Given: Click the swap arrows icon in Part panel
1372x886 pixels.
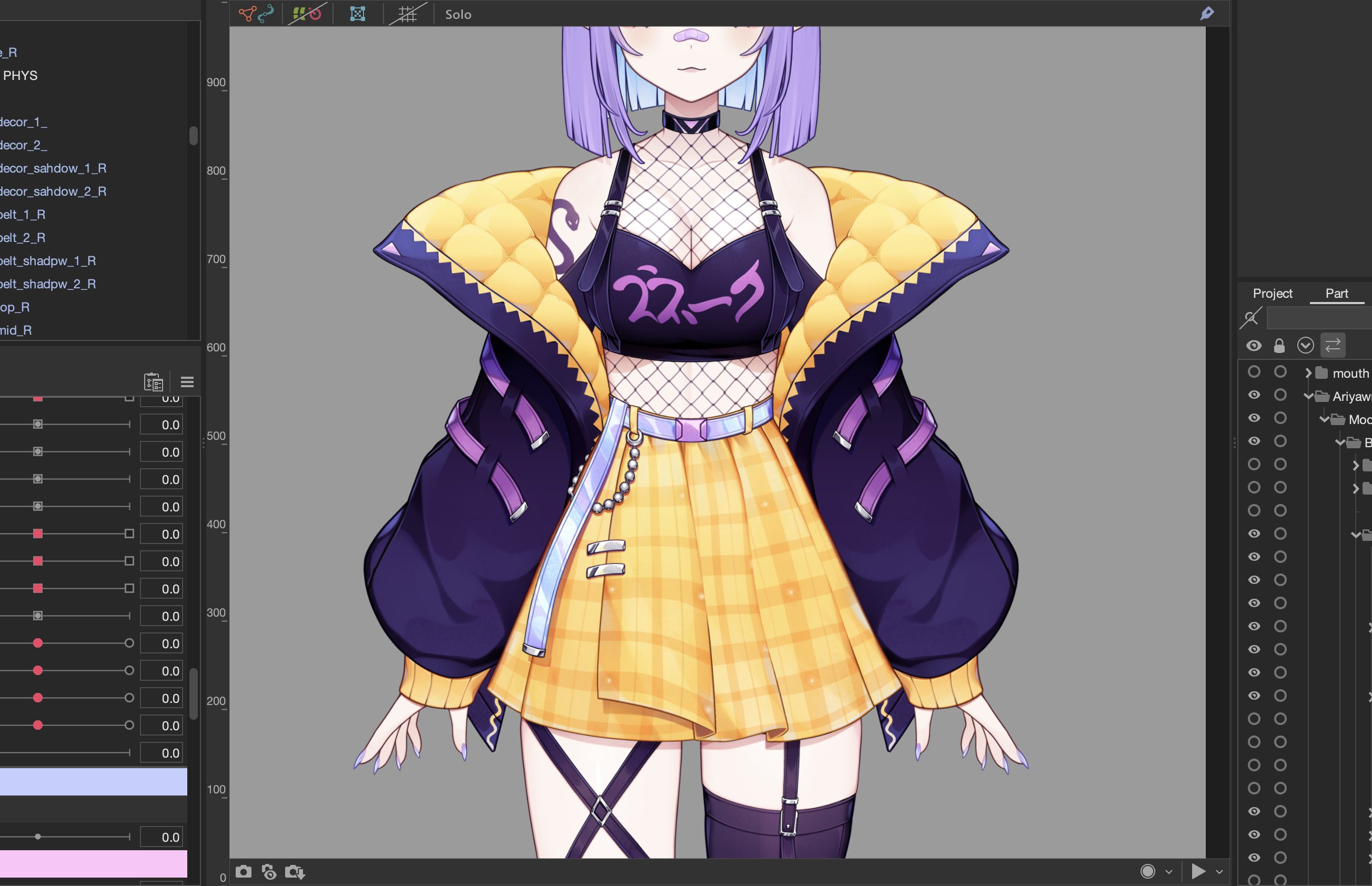Looking at the screenshot, I should coord(1333,345).
